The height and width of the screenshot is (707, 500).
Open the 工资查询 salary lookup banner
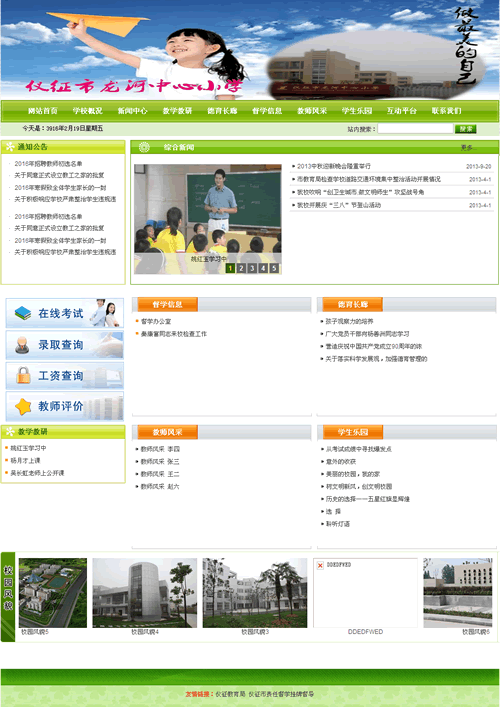[x=64, y=376]
